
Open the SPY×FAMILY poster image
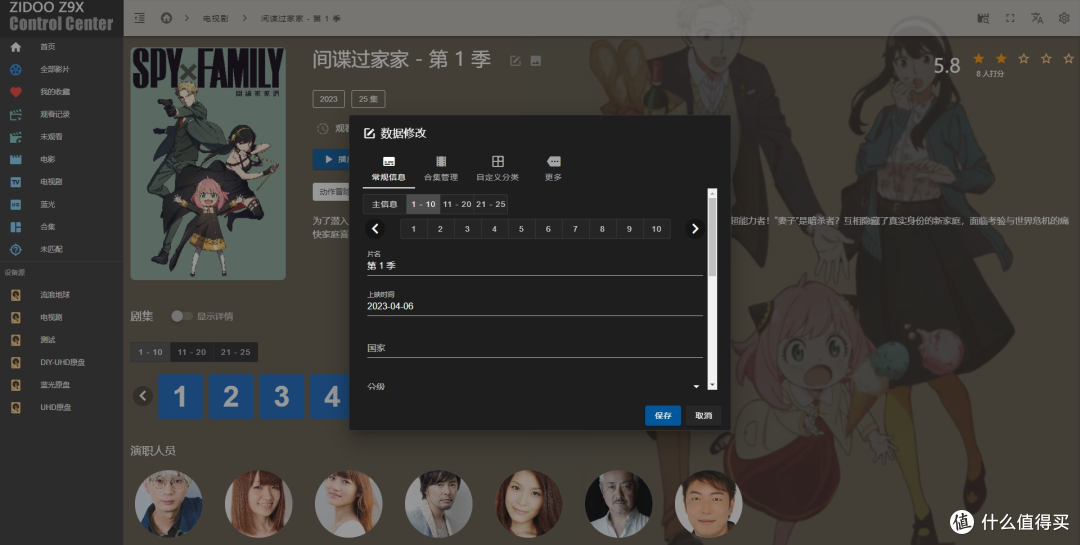click(208, 163)
